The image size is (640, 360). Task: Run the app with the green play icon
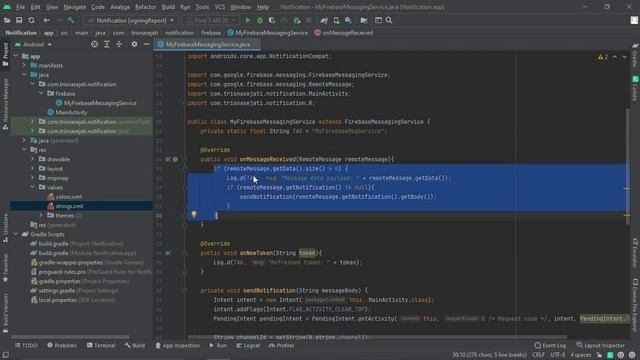[248, 20]
